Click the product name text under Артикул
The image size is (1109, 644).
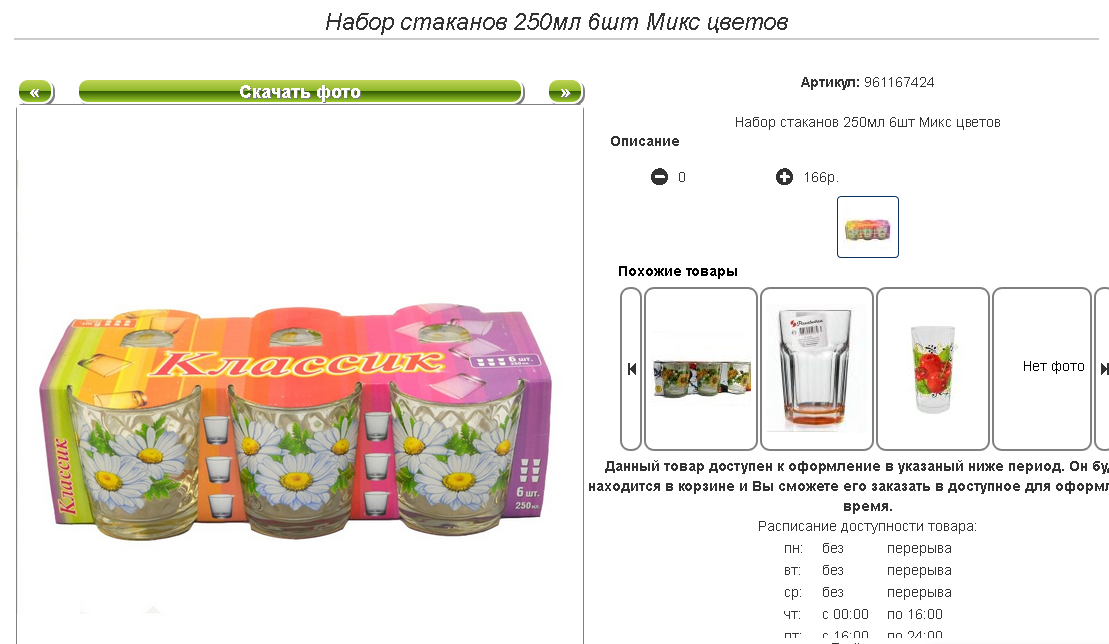pos(867,122)
